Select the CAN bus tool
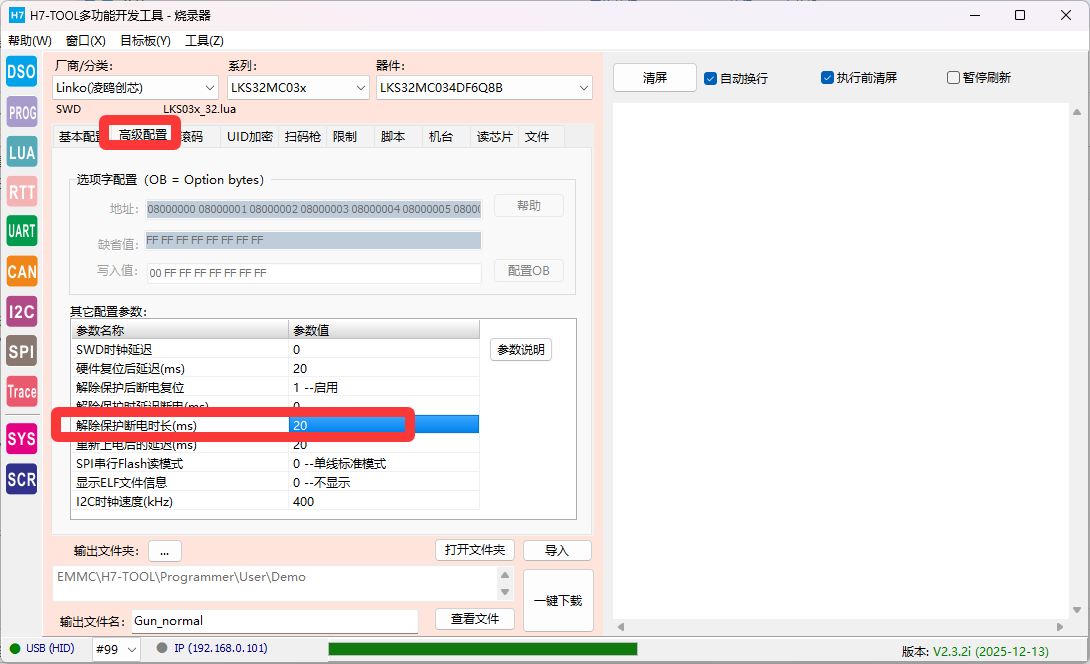Viewport: 1090px width, 664px height. 21,271
